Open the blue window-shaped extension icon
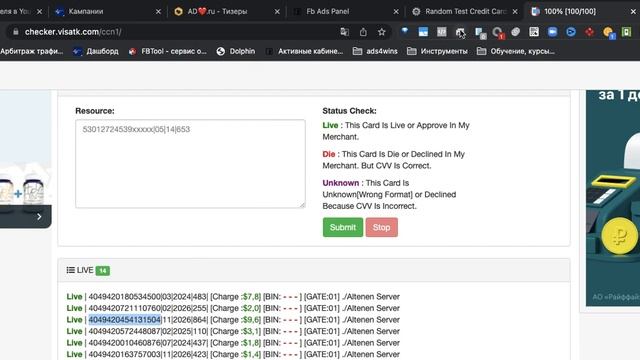Screen dimensions: 640x360 pos(423,31)
